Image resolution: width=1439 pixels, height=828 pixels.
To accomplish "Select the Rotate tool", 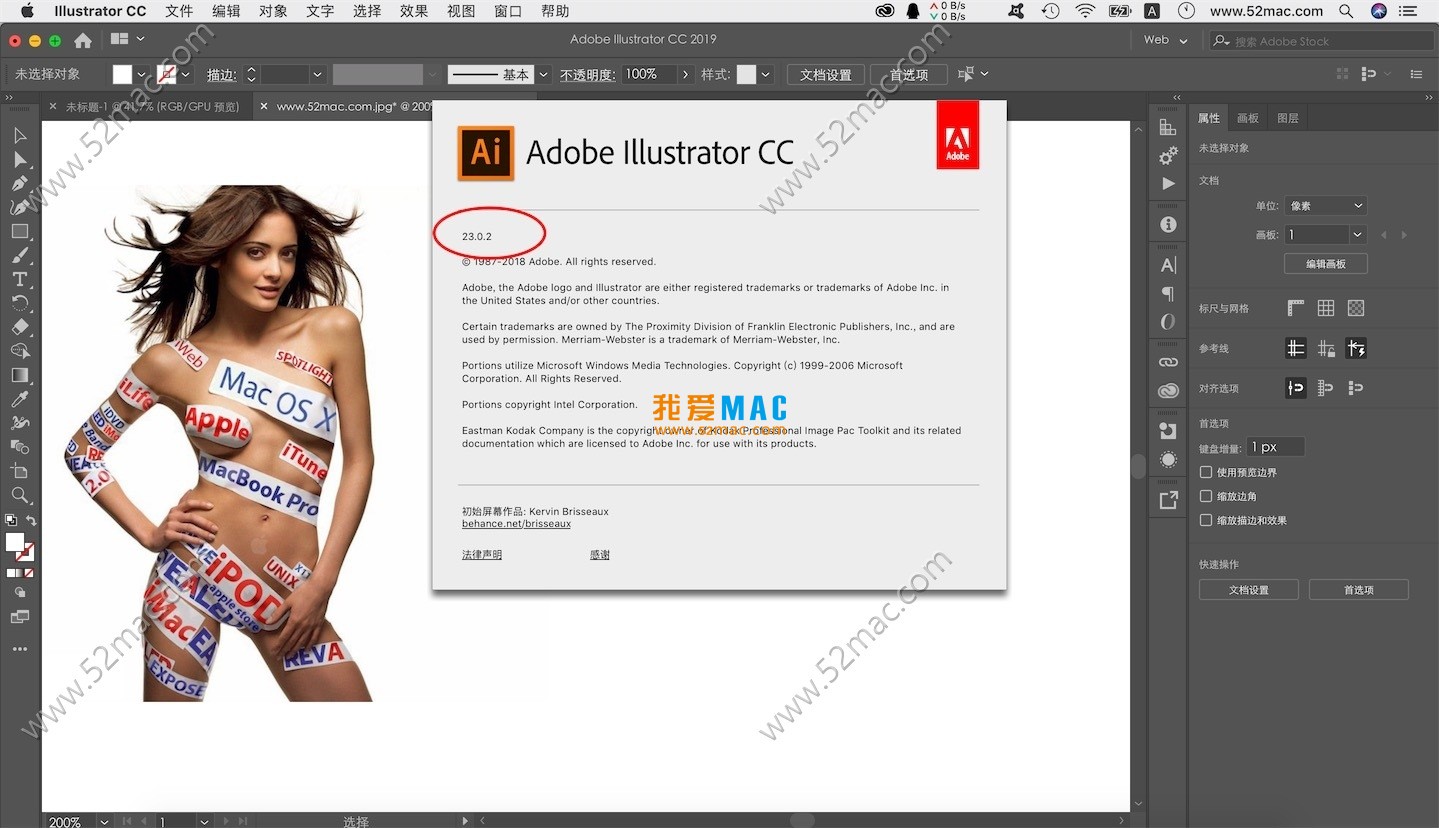I will 20,303.
